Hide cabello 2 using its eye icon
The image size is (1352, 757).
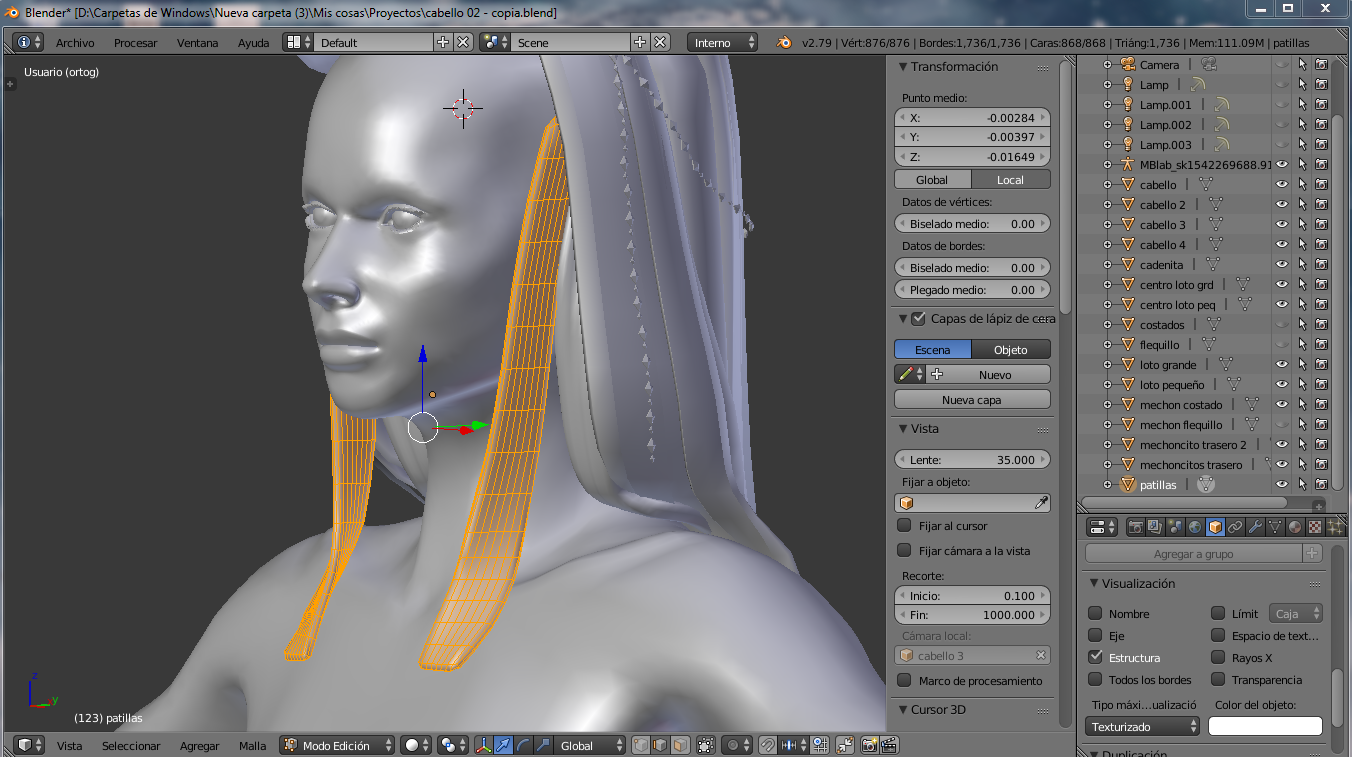pyautogui.click(x=1281, y=205)
